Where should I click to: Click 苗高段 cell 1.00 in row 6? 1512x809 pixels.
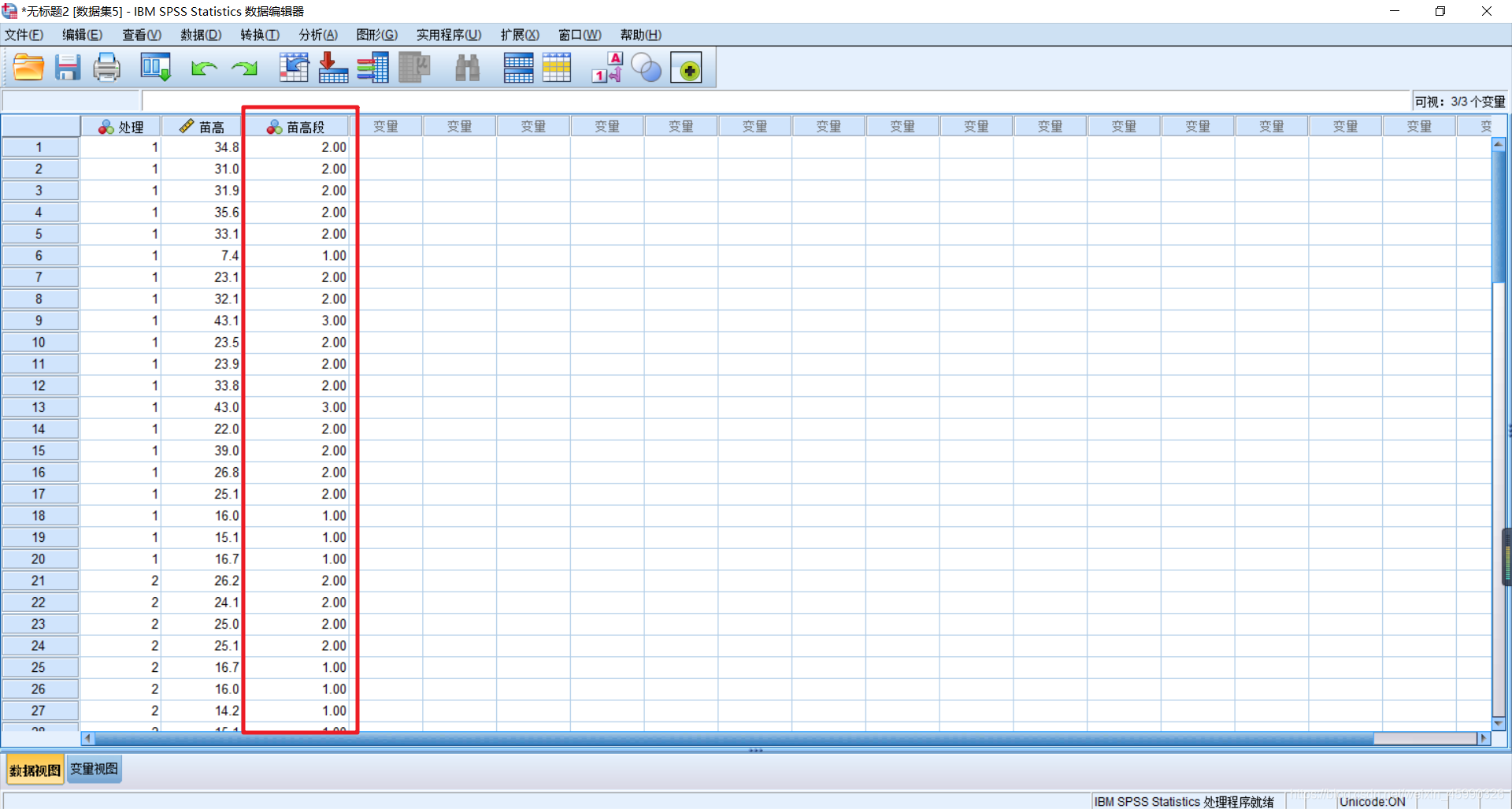coord(296,256)
